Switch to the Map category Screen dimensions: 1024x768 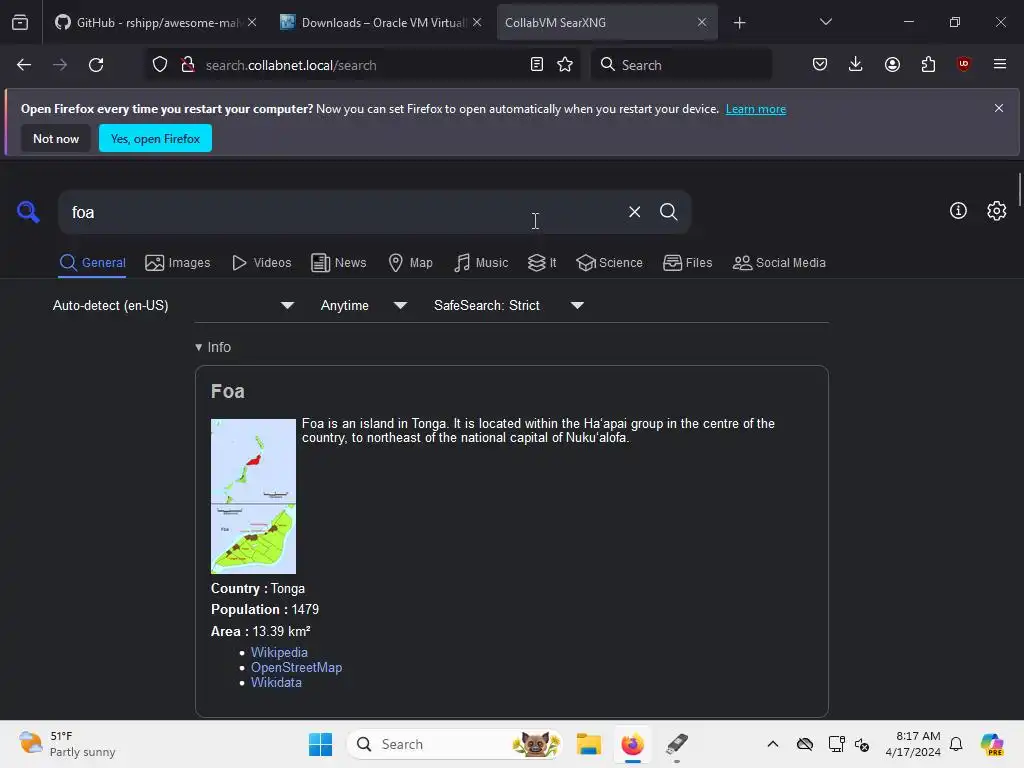pyautogui.click(x=410, y=263)
